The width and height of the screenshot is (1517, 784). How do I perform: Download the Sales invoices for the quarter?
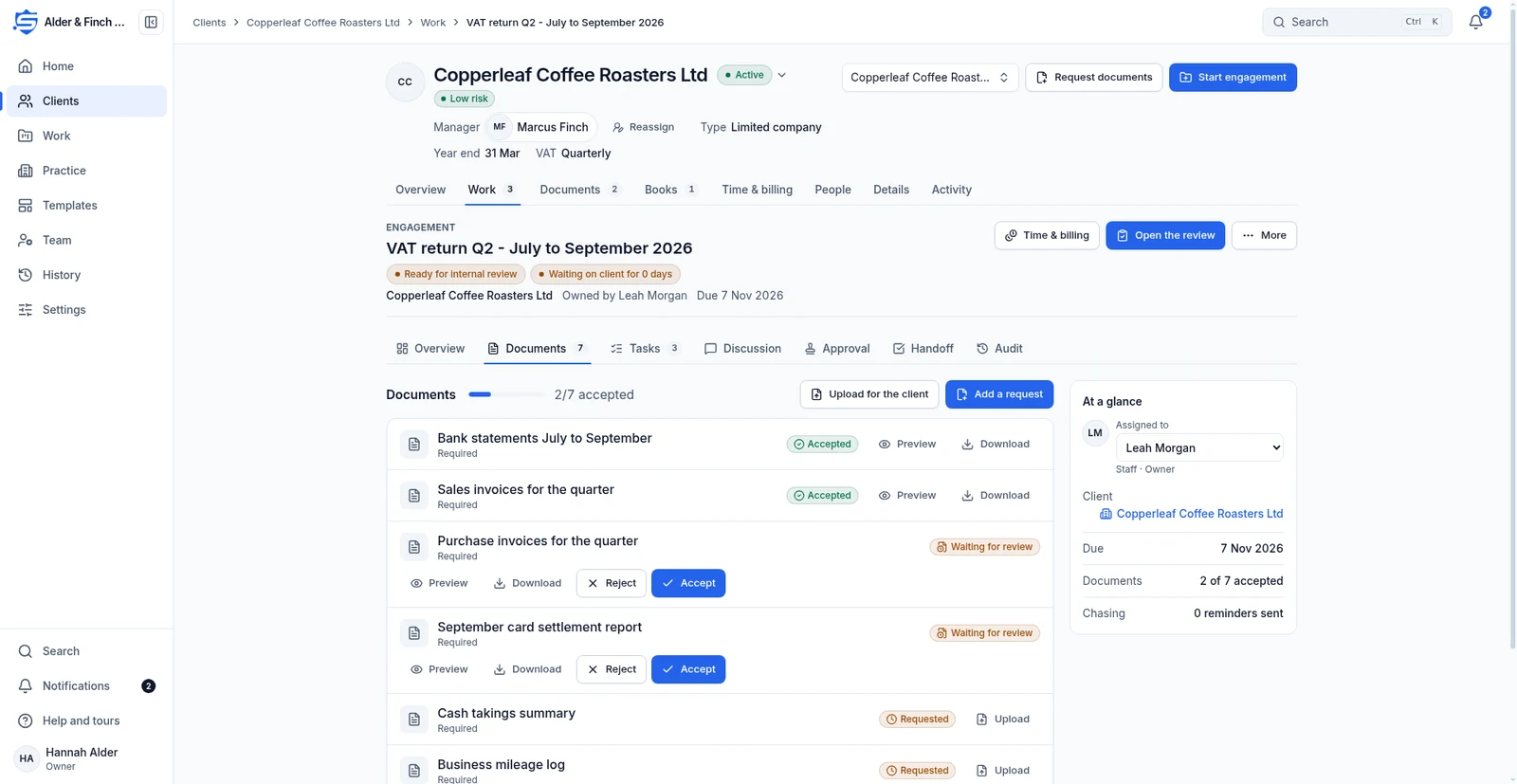(x=996, y=496)
